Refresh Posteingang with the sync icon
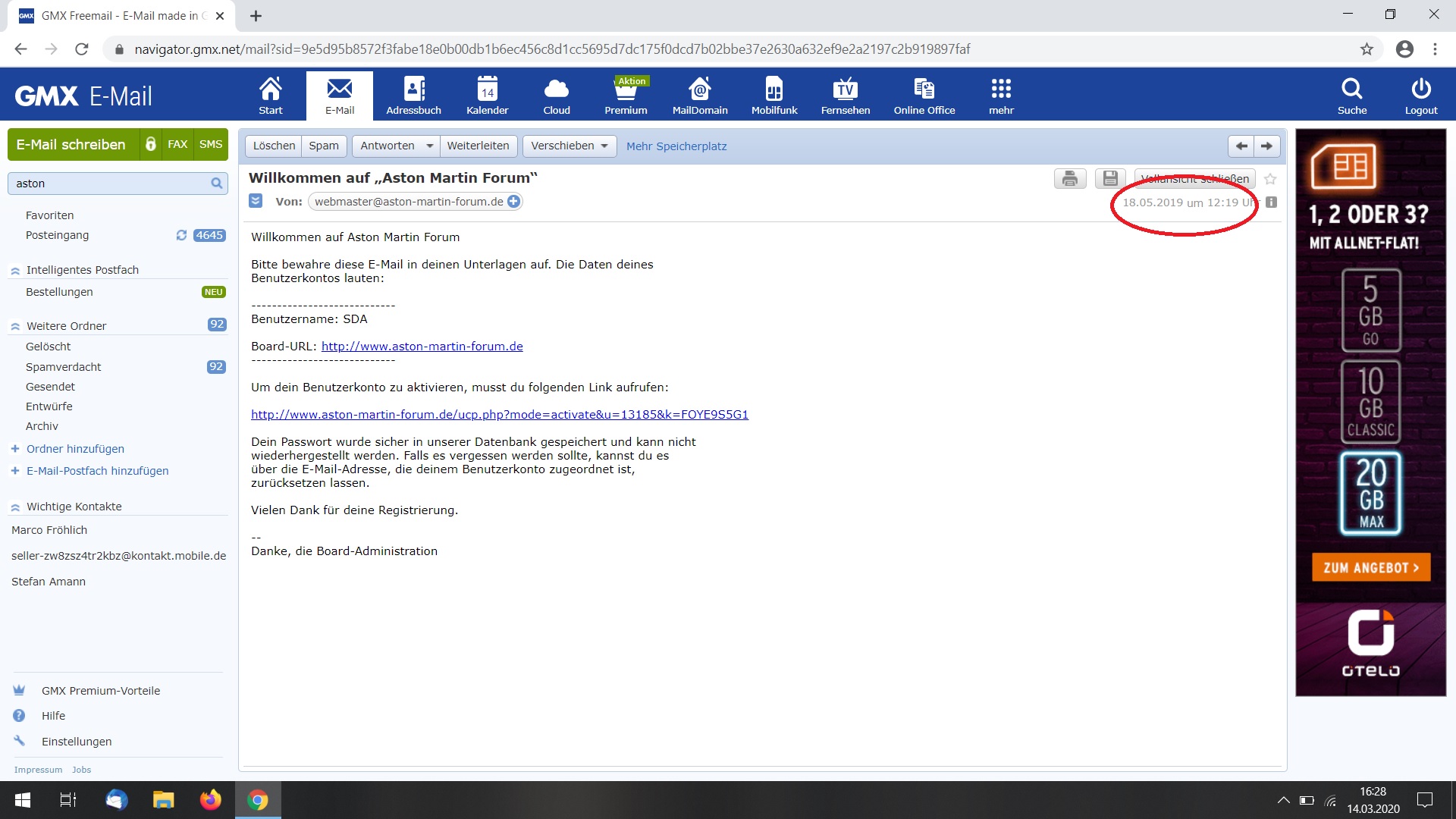Viewport: 1456px width, 819px height. point(181,235)
